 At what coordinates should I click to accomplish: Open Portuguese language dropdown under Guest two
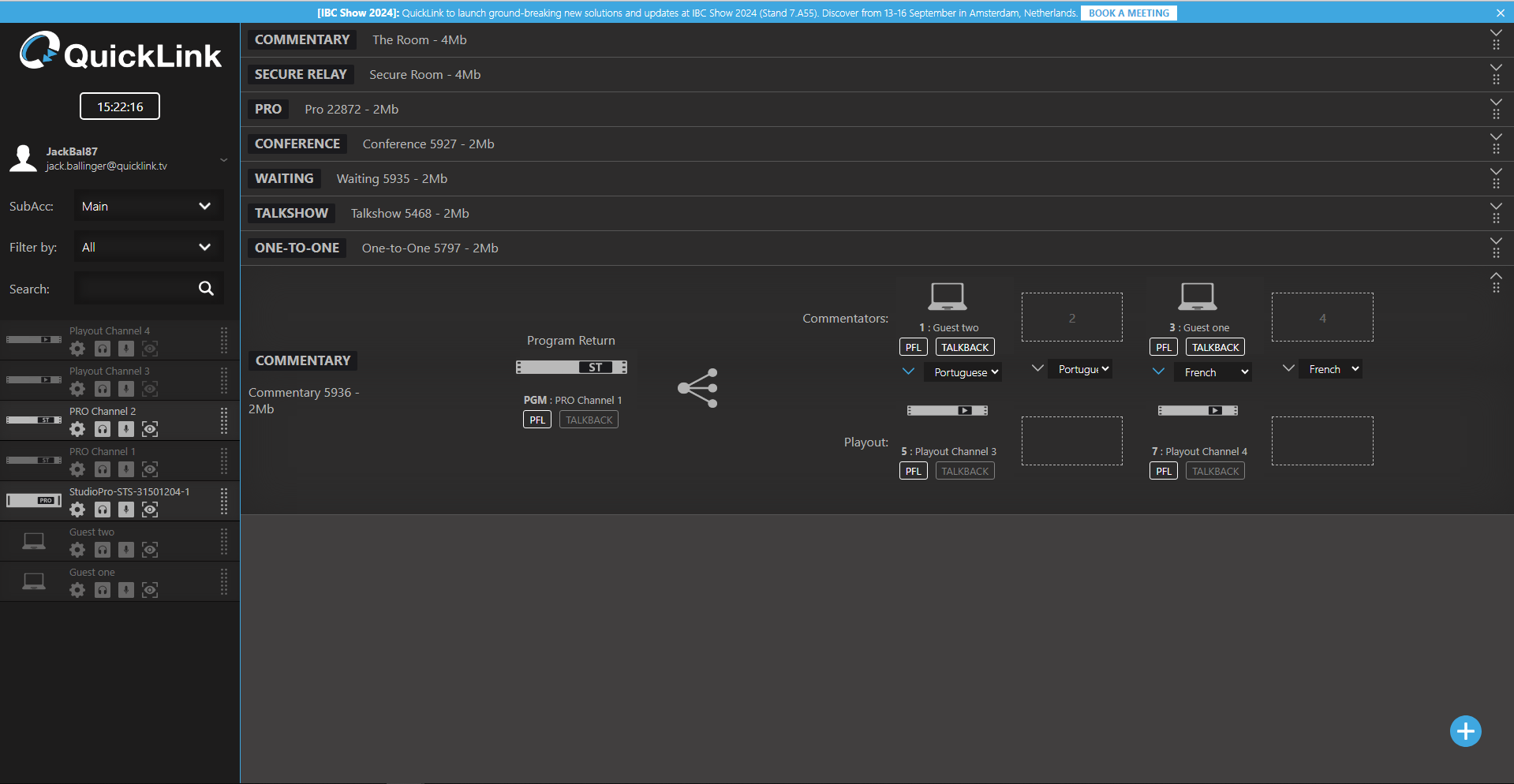963,372
